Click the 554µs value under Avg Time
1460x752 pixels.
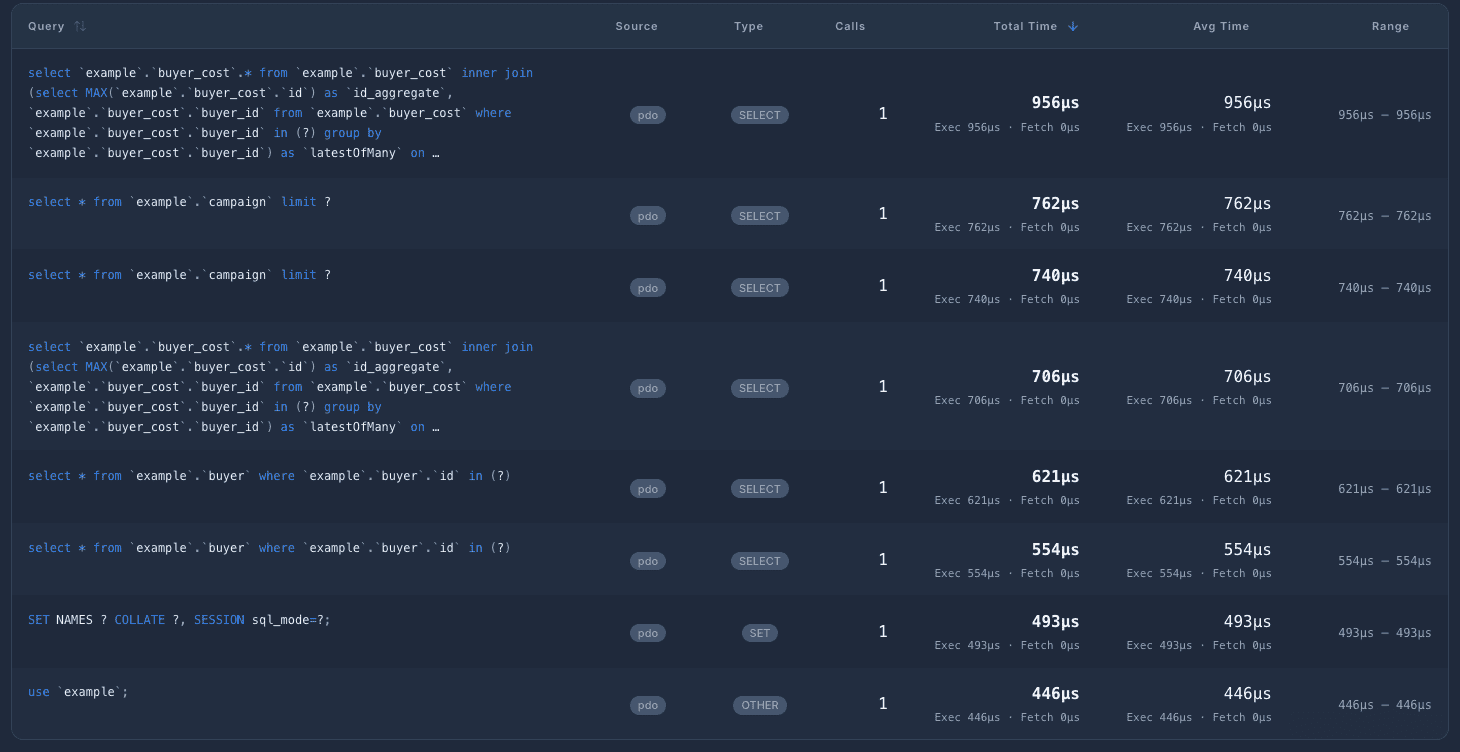(1248, 550)
